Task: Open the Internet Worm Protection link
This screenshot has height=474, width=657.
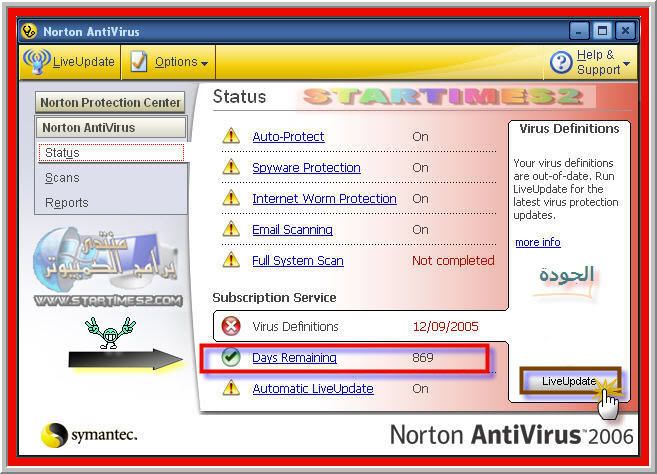Action: pyautogui.click(x=324, y=199)
